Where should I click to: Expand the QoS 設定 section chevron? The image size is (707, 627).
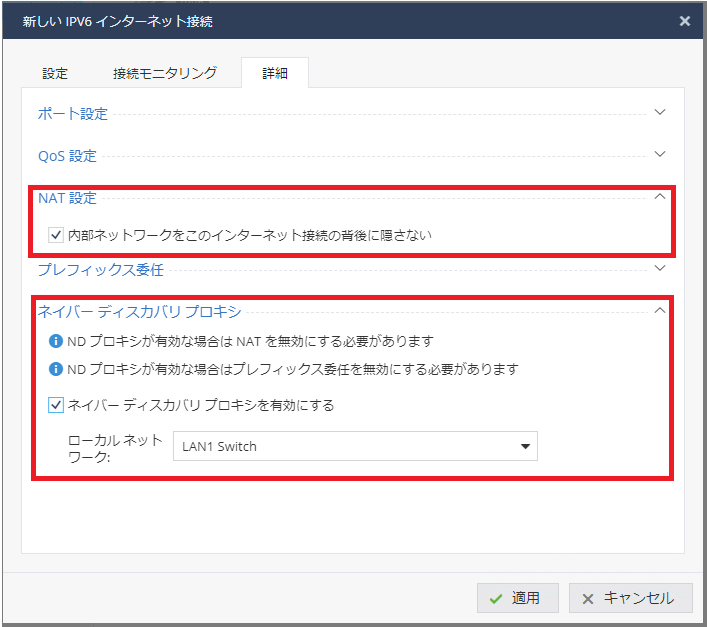point(659,154)
